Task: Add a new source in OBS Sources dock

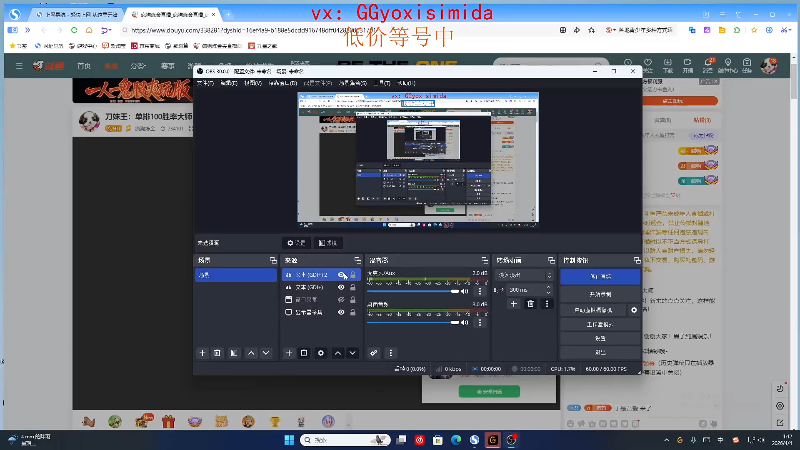Action: coord(289,353)
